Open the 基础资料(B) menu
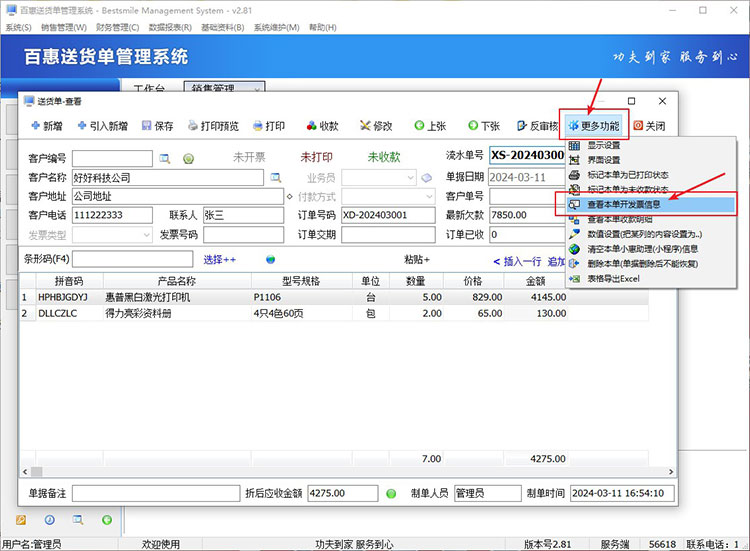Image resolution: width=750 pixels, height=551 pixels. (x=222, y=28)
